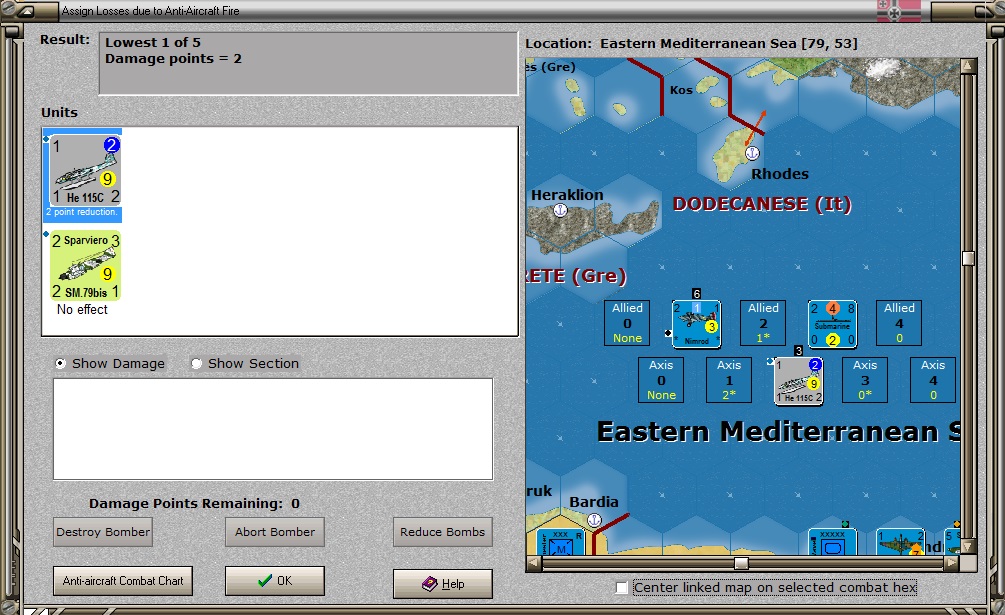Click the '2 point reduction.' label
Image resolution: width=1005 pixels, height=615 pixels.
point(81,212)
